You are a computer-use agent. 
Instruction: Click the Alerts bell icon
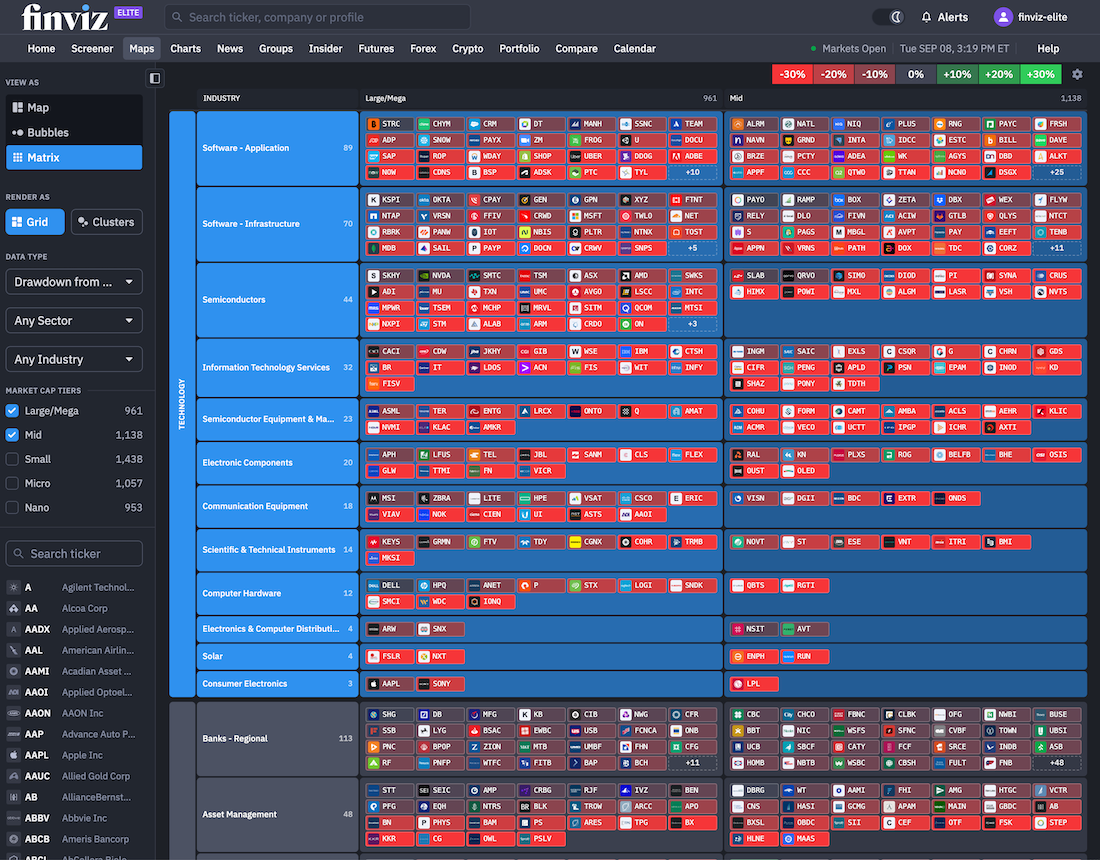coord(926,17)
